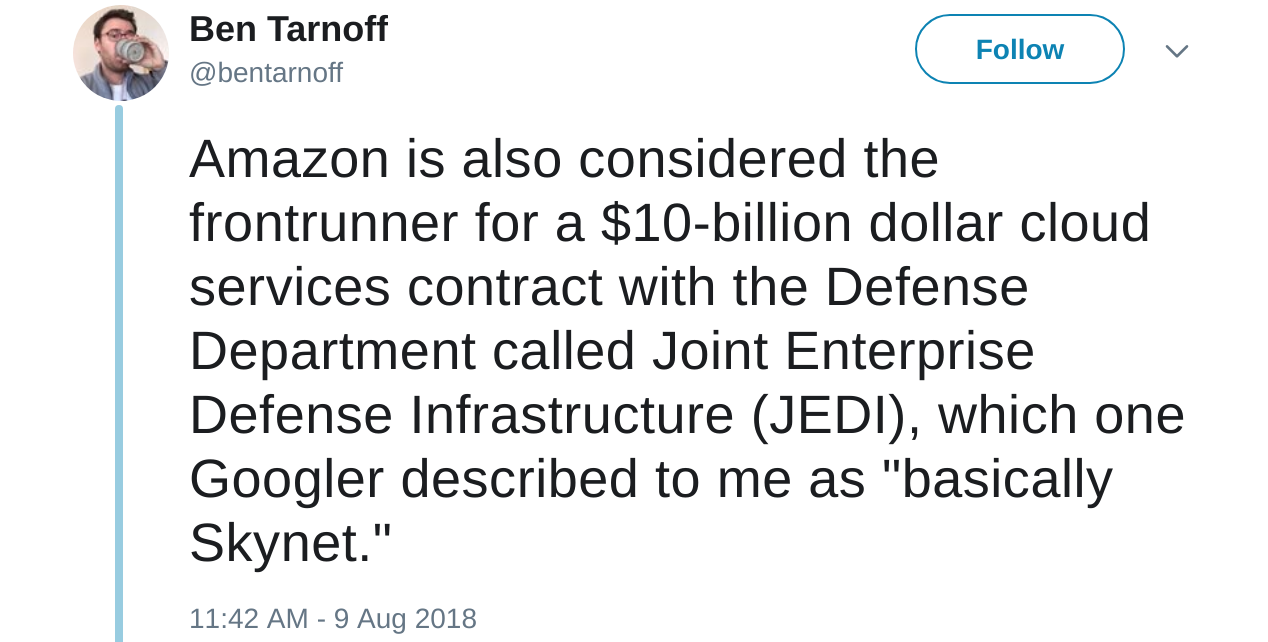Viewport: 1268px width, 642px height.
Task: Click the word "cloud" in the tweet
Action: [1085, 223]
